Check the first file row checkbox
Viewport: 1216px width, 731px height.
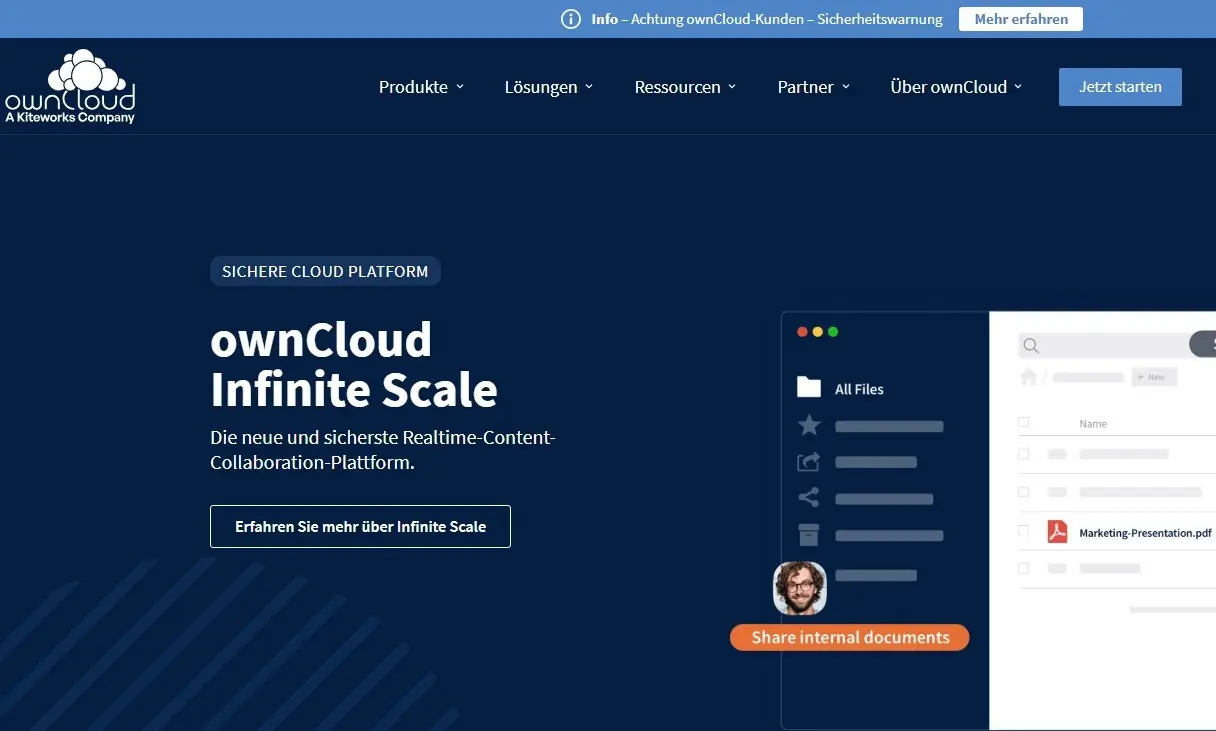coord(1023,454)
